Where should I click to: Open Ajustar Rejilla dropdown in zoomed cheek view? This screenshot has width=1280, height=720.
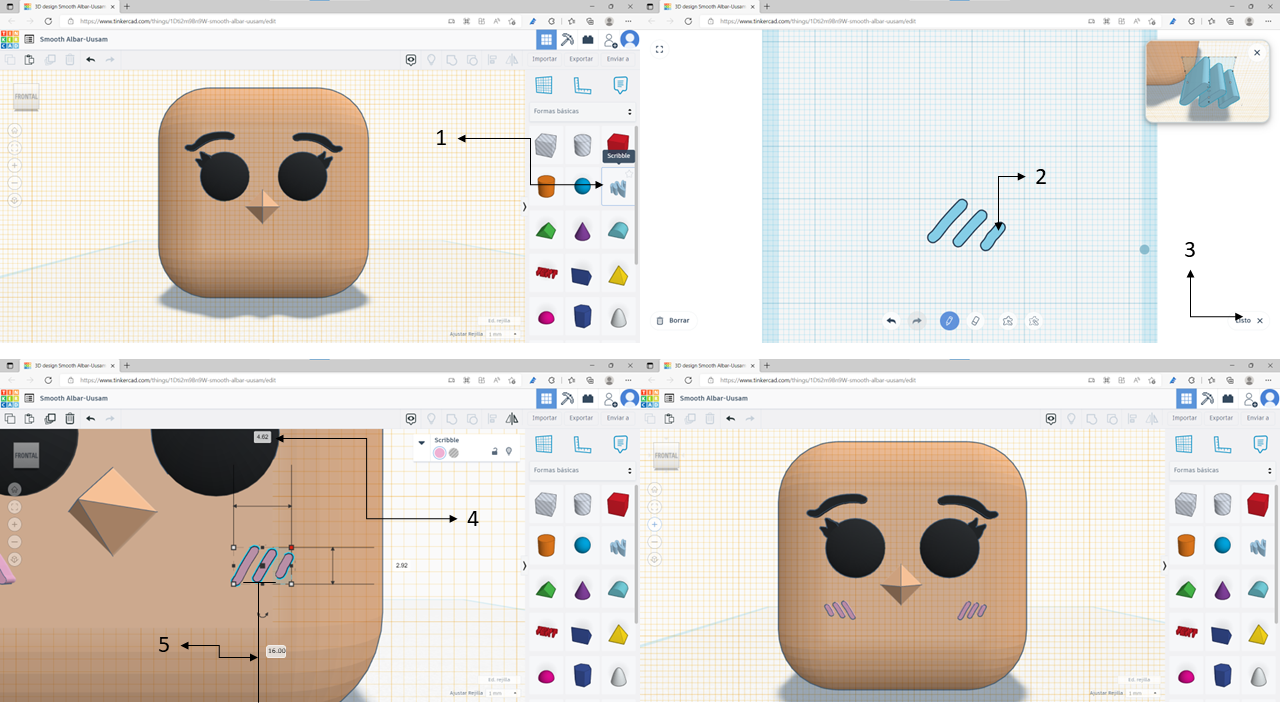tap(501, 692)
